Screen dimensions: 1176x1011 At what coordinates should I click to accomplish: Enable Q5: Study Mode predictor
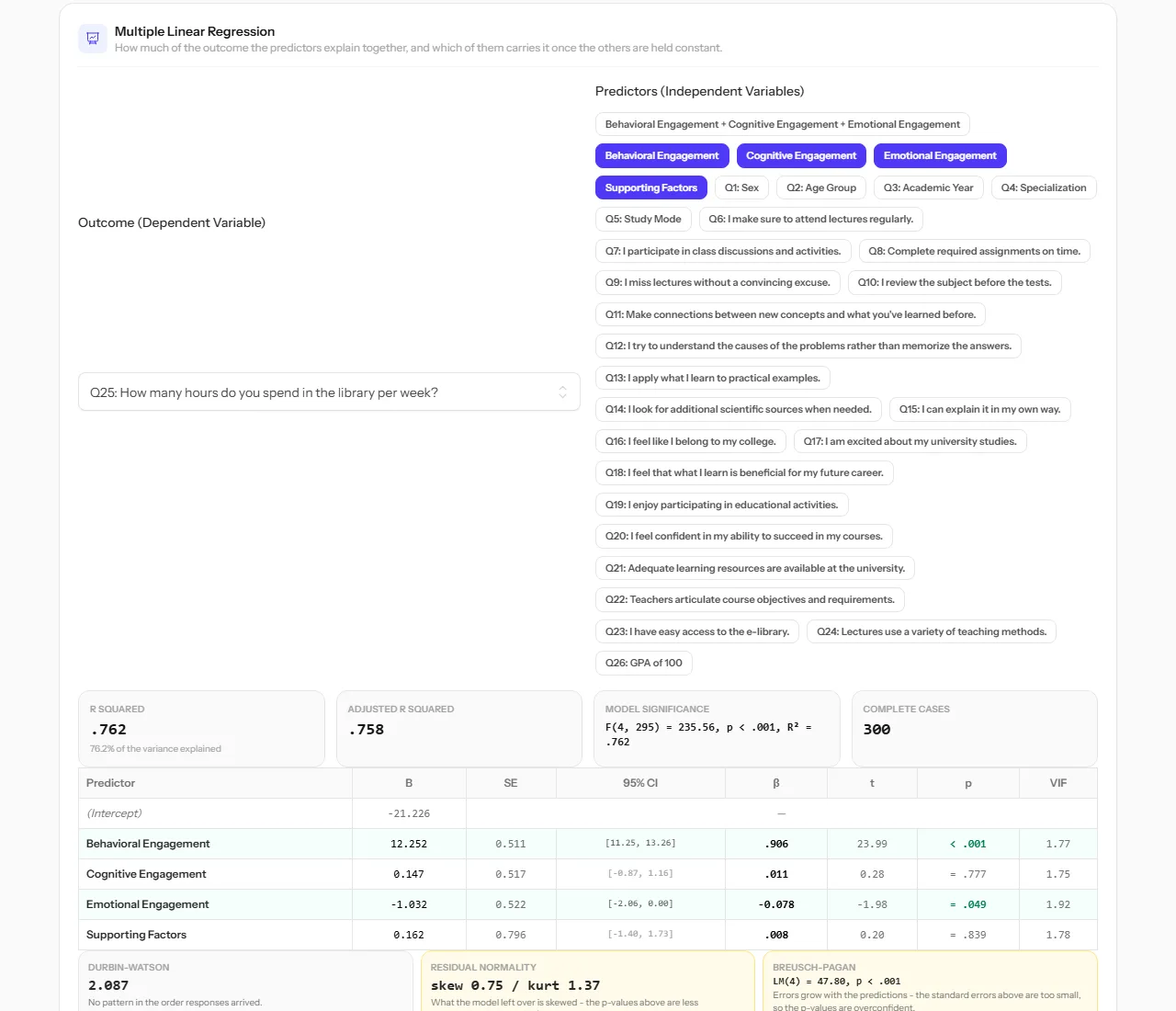tap(643, 219)
